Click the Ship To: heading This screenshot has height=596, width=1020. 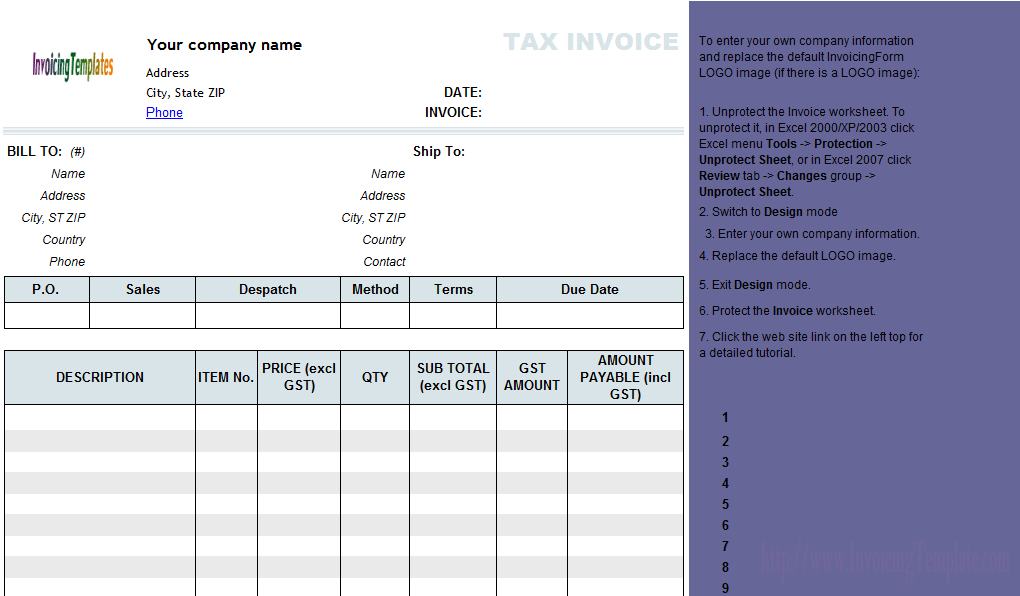[x=439, y=152]
